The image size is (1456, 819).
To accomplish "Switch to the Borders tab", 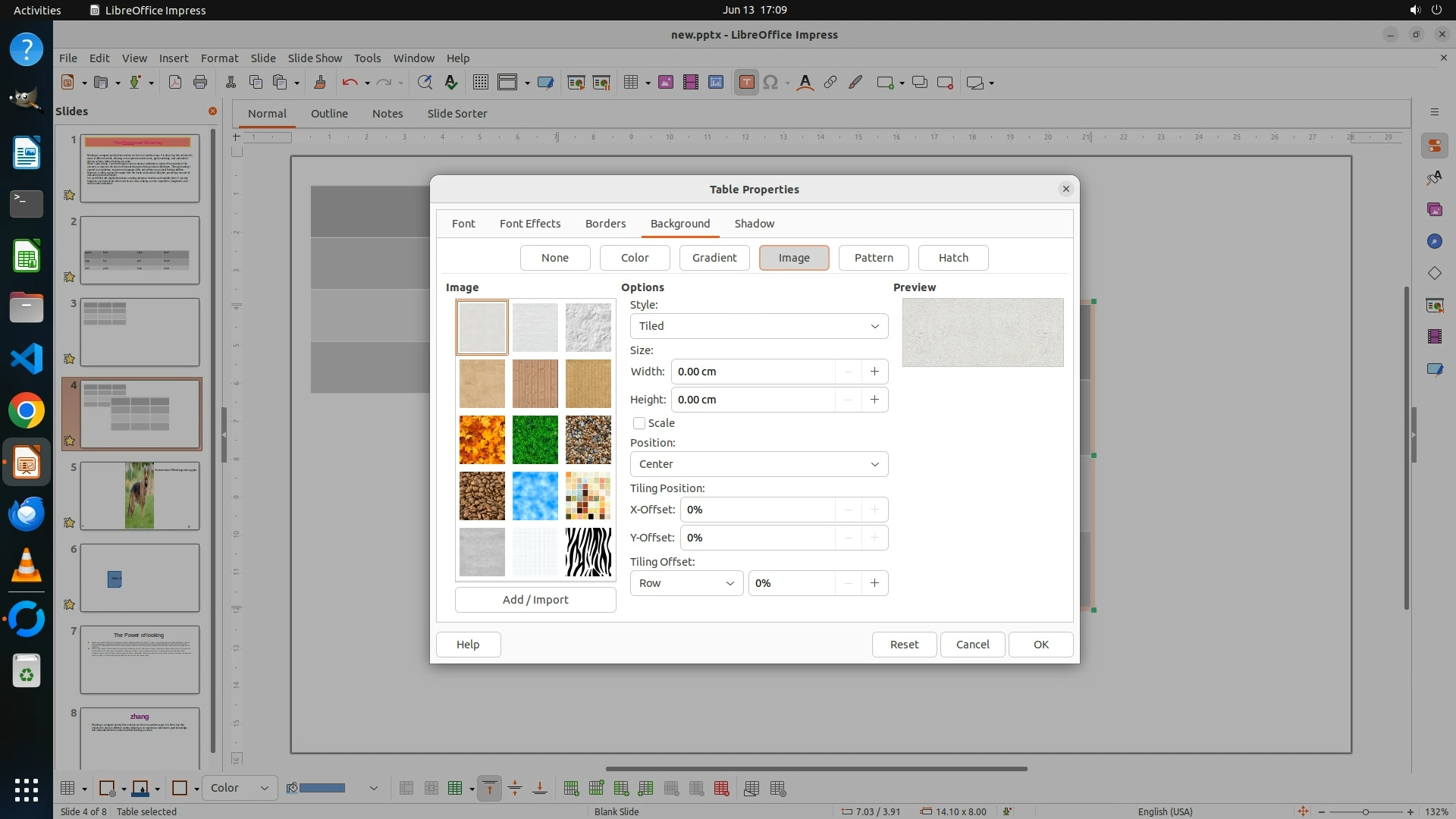I will 605,224.
